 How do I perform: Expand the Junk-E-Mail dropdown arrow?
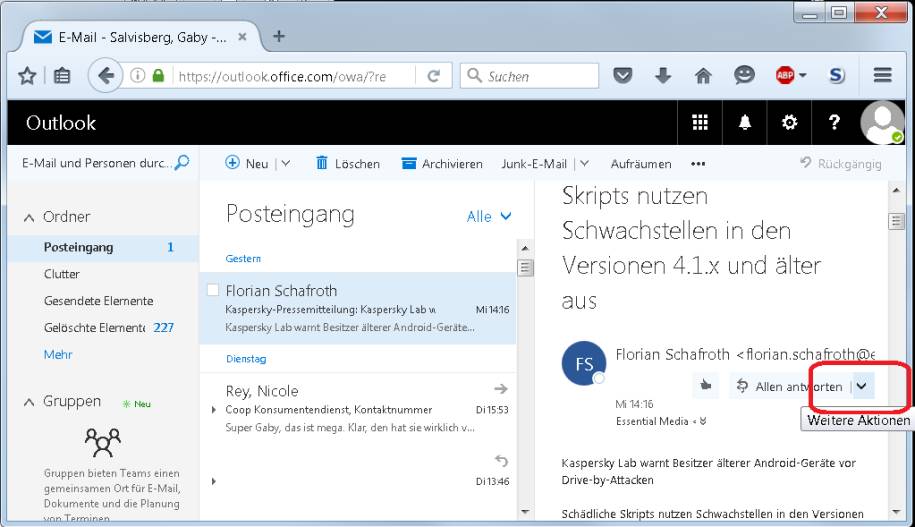[584, 163]
